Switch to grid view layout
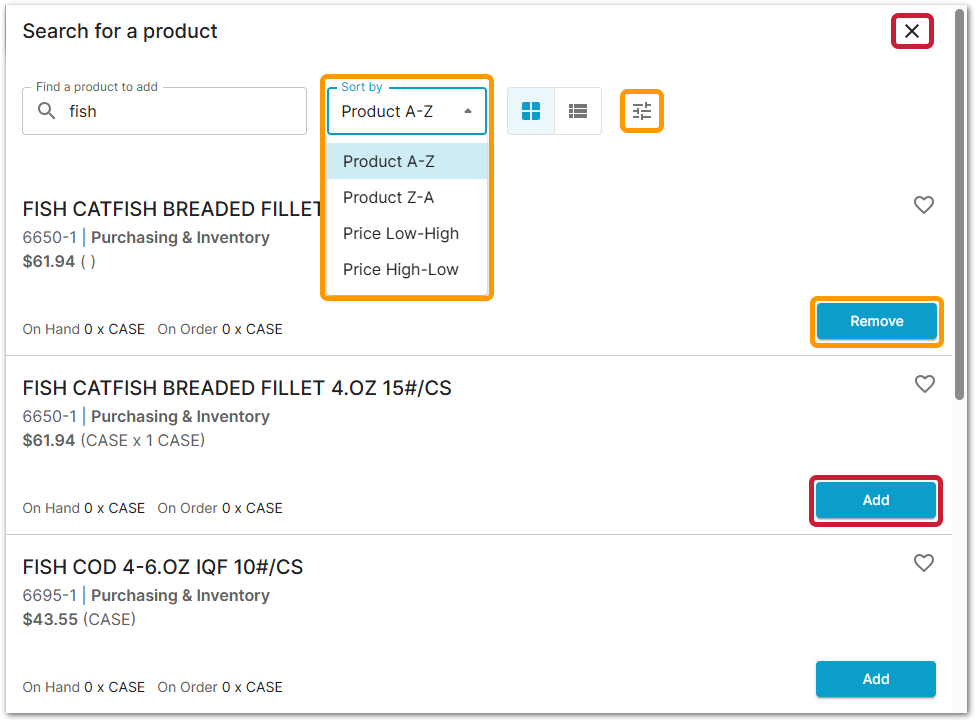 tap(531, 111)
